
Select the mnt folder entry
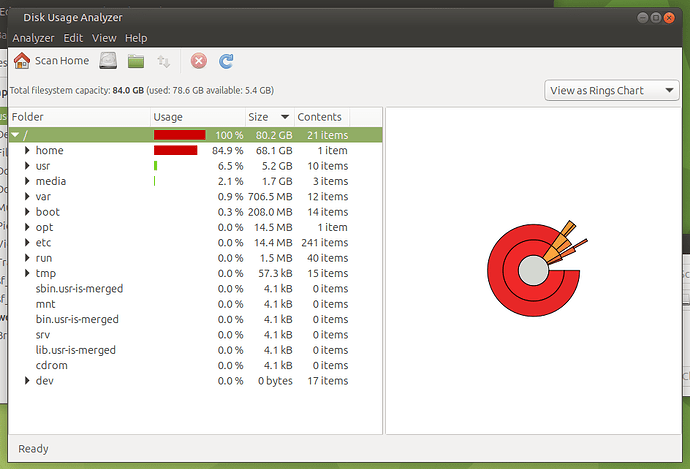click(x=45, y=304)
